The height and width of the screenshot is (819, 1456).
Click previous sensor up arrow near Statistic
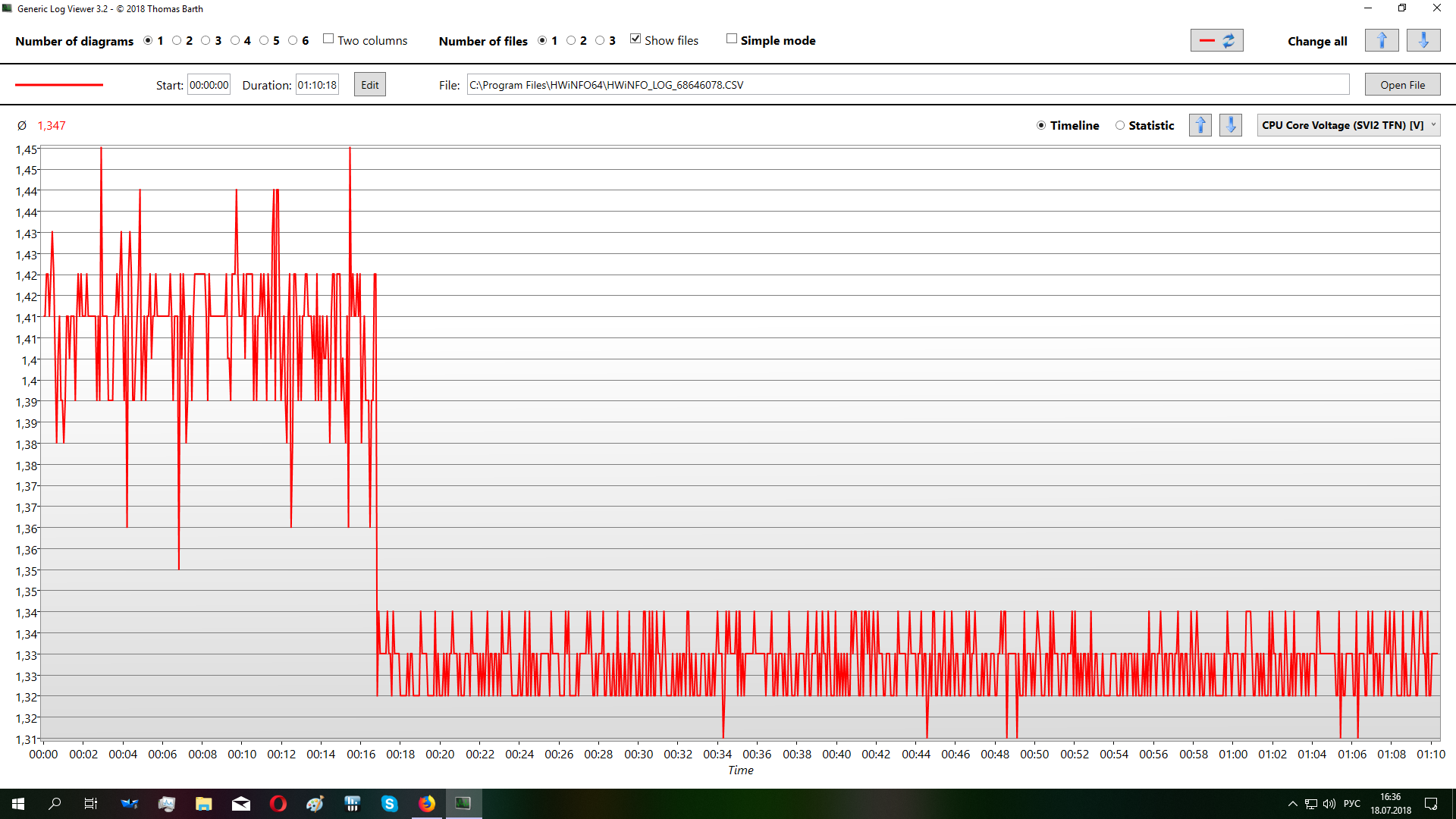tap(1200, 125)
